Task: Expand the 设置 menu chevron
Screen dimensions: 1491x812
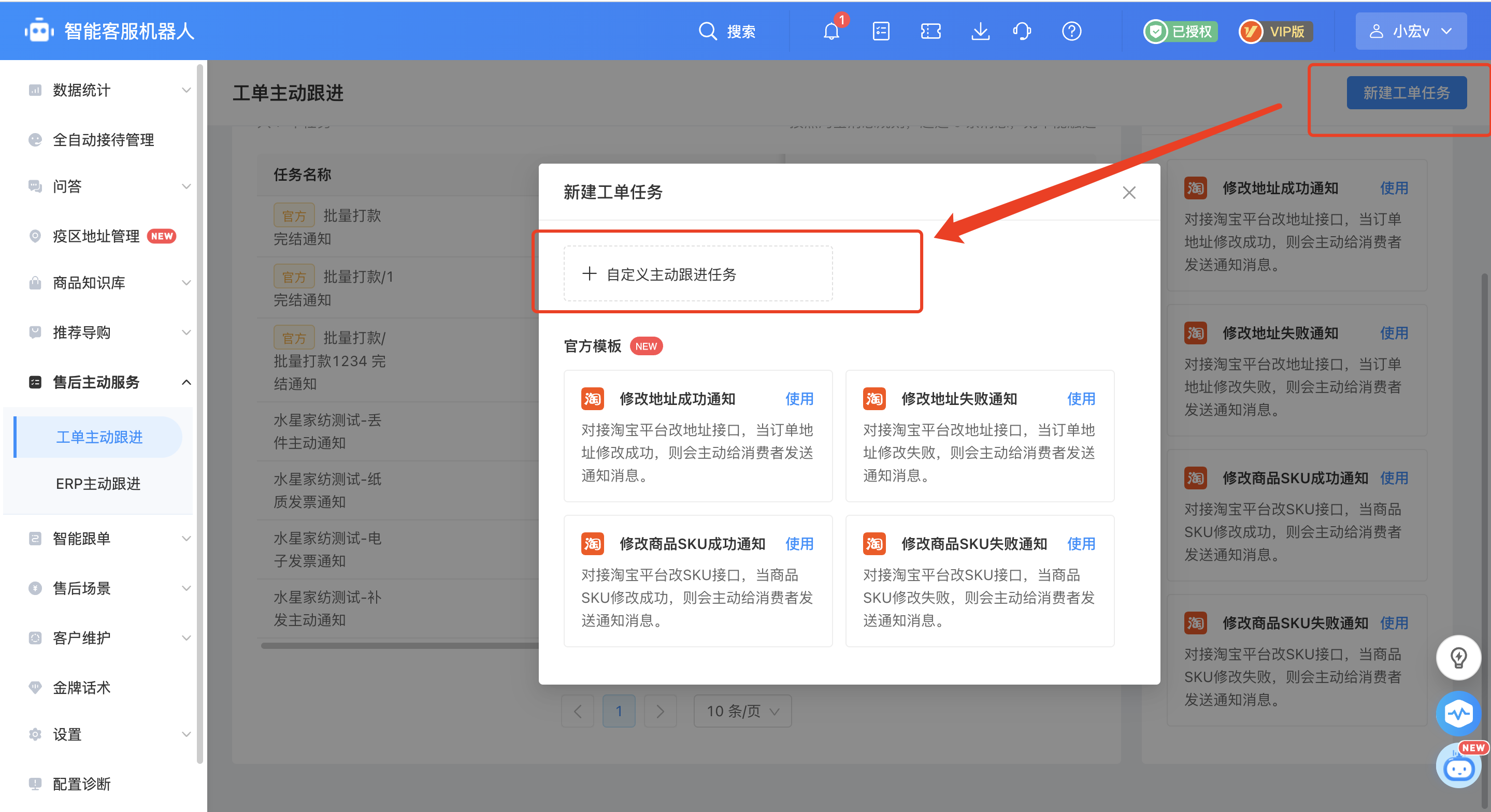Action: 187,734
